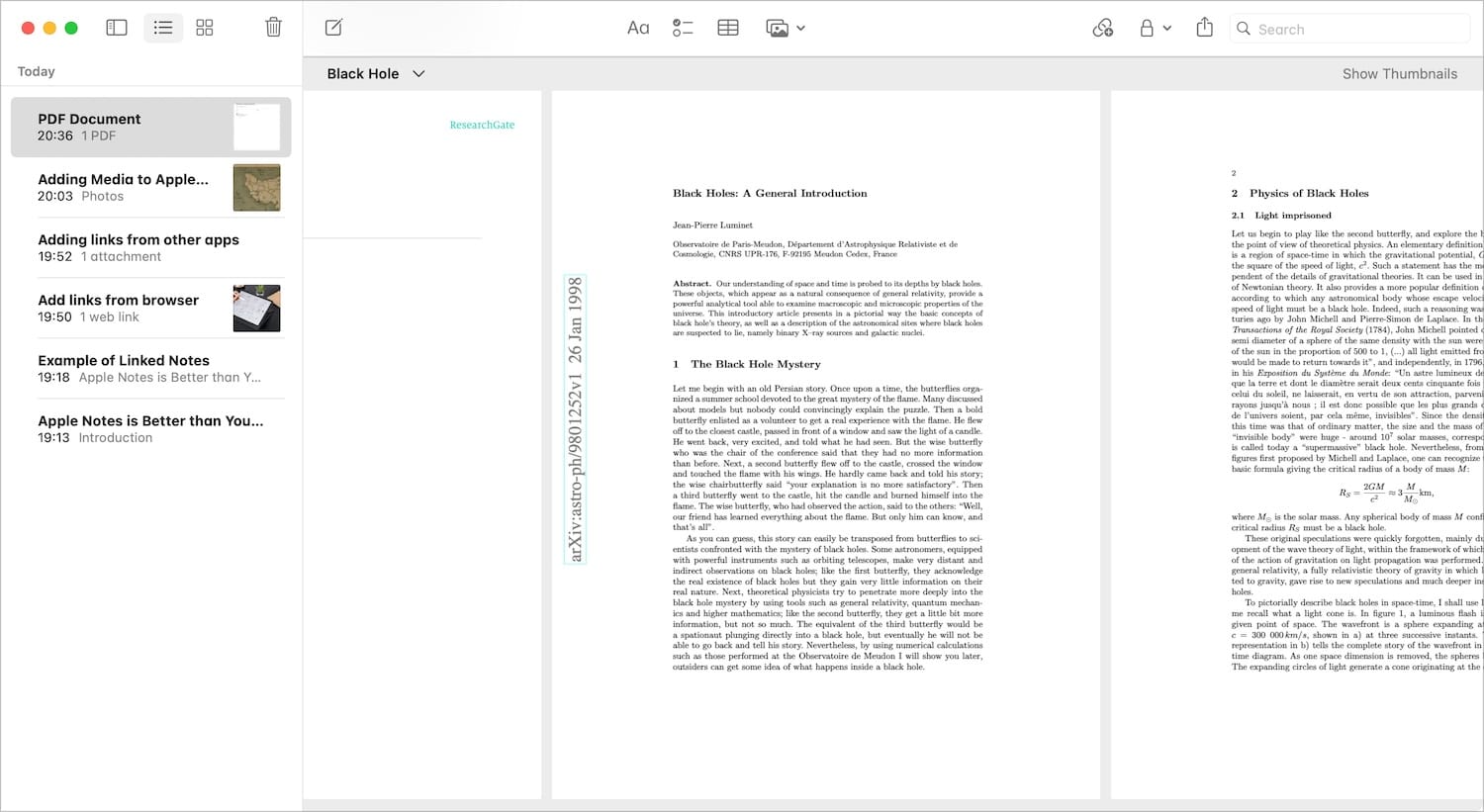The width and height of the screenshot is (1484, 812).
Task: Create a new note with compose icon
Action: pos(333,28)
